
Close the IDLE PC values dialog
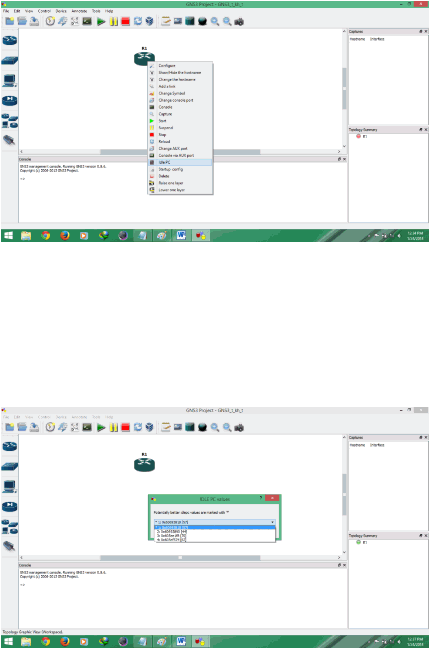(x=272, y=498)
